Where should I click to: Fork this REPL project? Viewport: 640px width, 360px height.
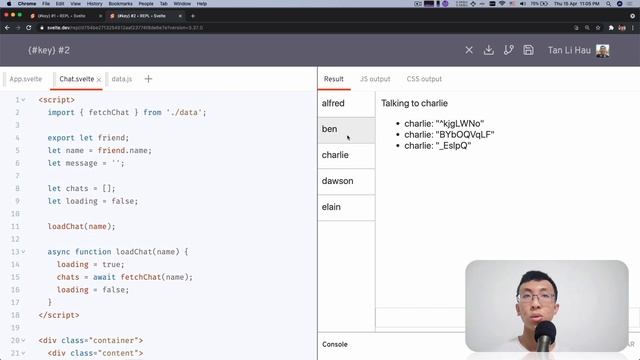(x=509, y=50)
